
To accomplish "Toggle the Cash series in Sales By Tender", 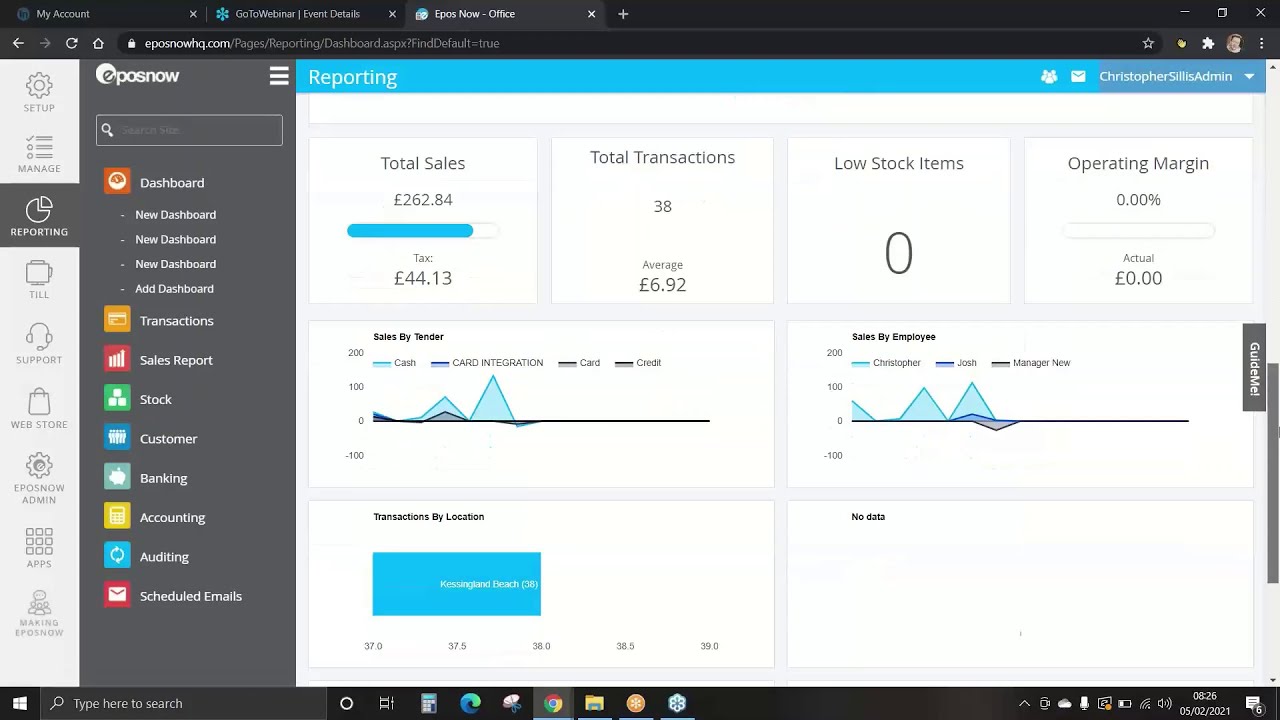I will pyautogui.click(x=394, y=363).
